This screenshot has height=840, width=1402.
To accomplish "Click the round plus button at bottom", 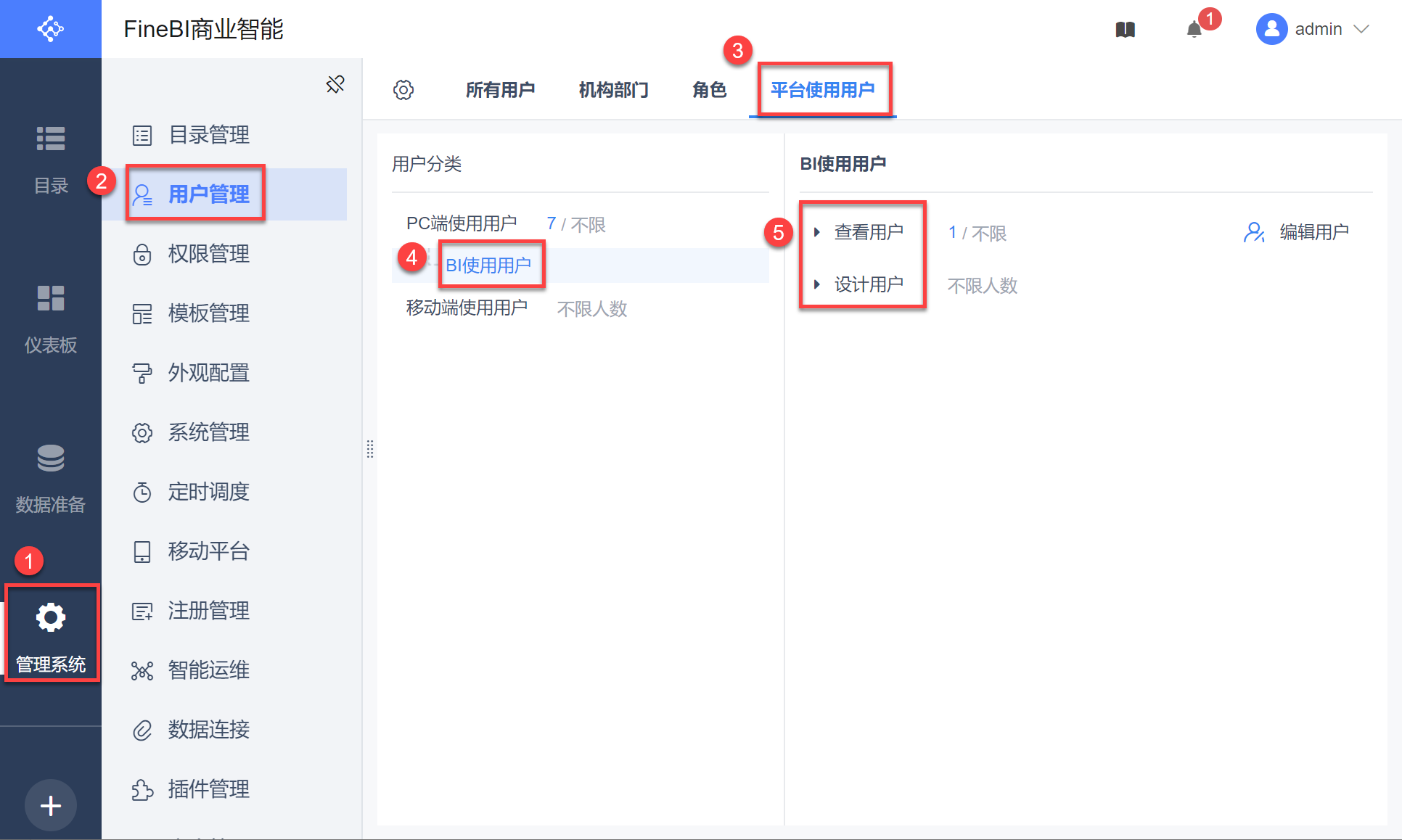I will pos(51,805).
